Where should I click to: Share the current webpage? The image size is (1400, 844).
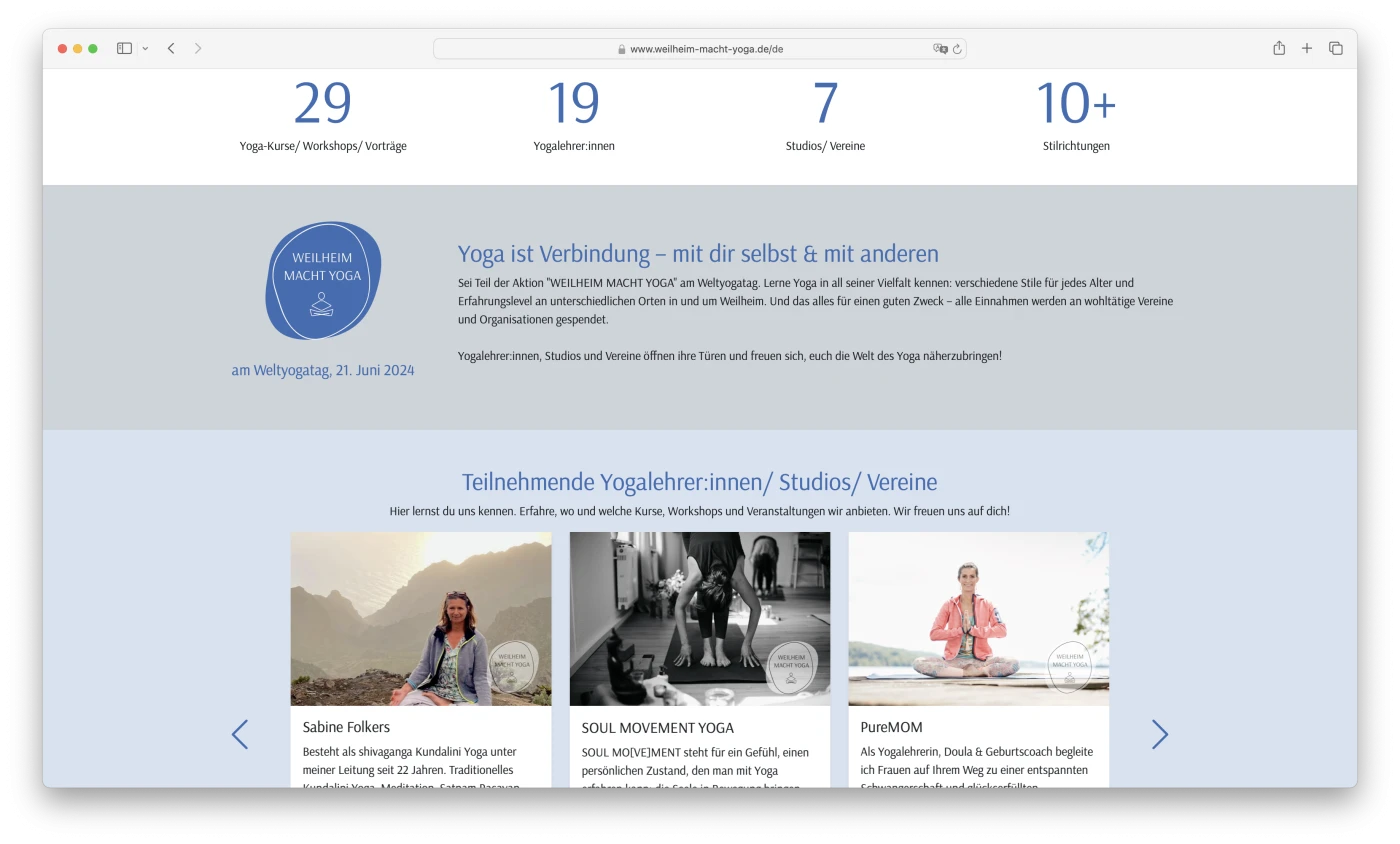[x=1278, y=47]
